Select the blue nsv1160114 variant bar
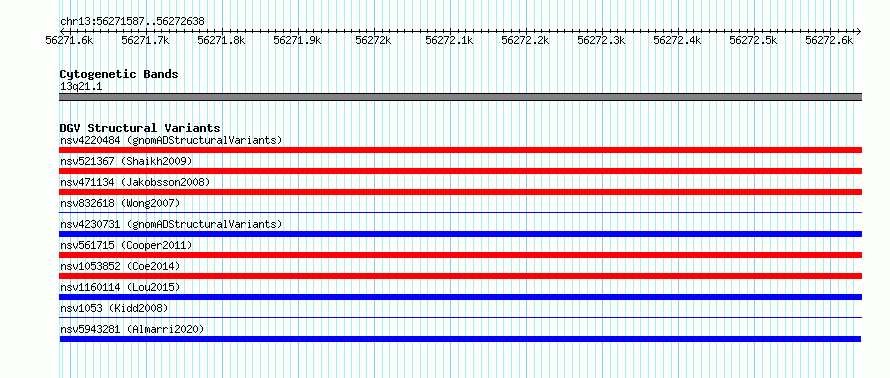This screenshot has width=890, height=378. coord(460,297)
